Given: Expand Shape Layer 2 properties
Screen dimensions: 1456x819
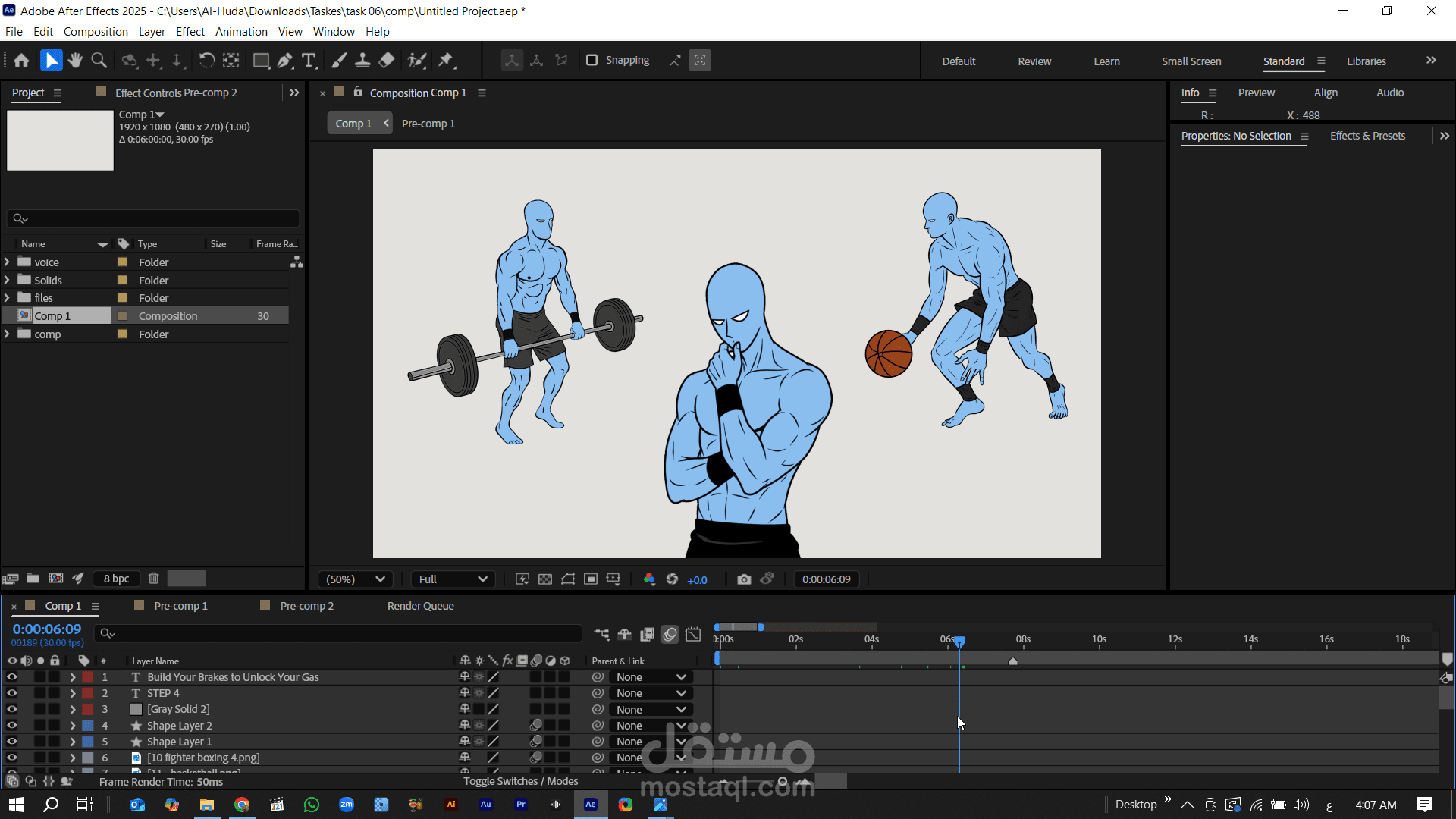Looking at the screenshot, I should coord(73,726).
